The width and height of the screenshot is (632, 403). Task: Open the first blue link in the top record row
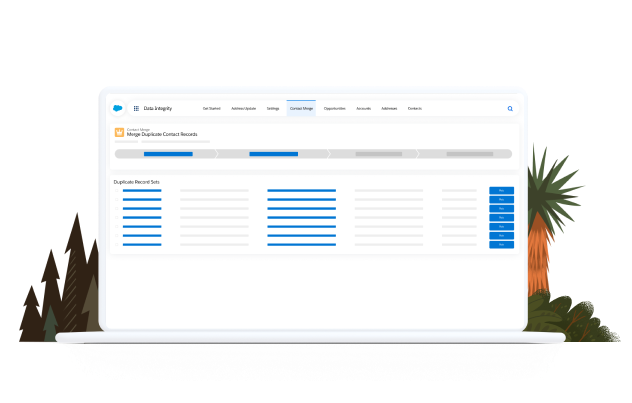coord(142,191)
